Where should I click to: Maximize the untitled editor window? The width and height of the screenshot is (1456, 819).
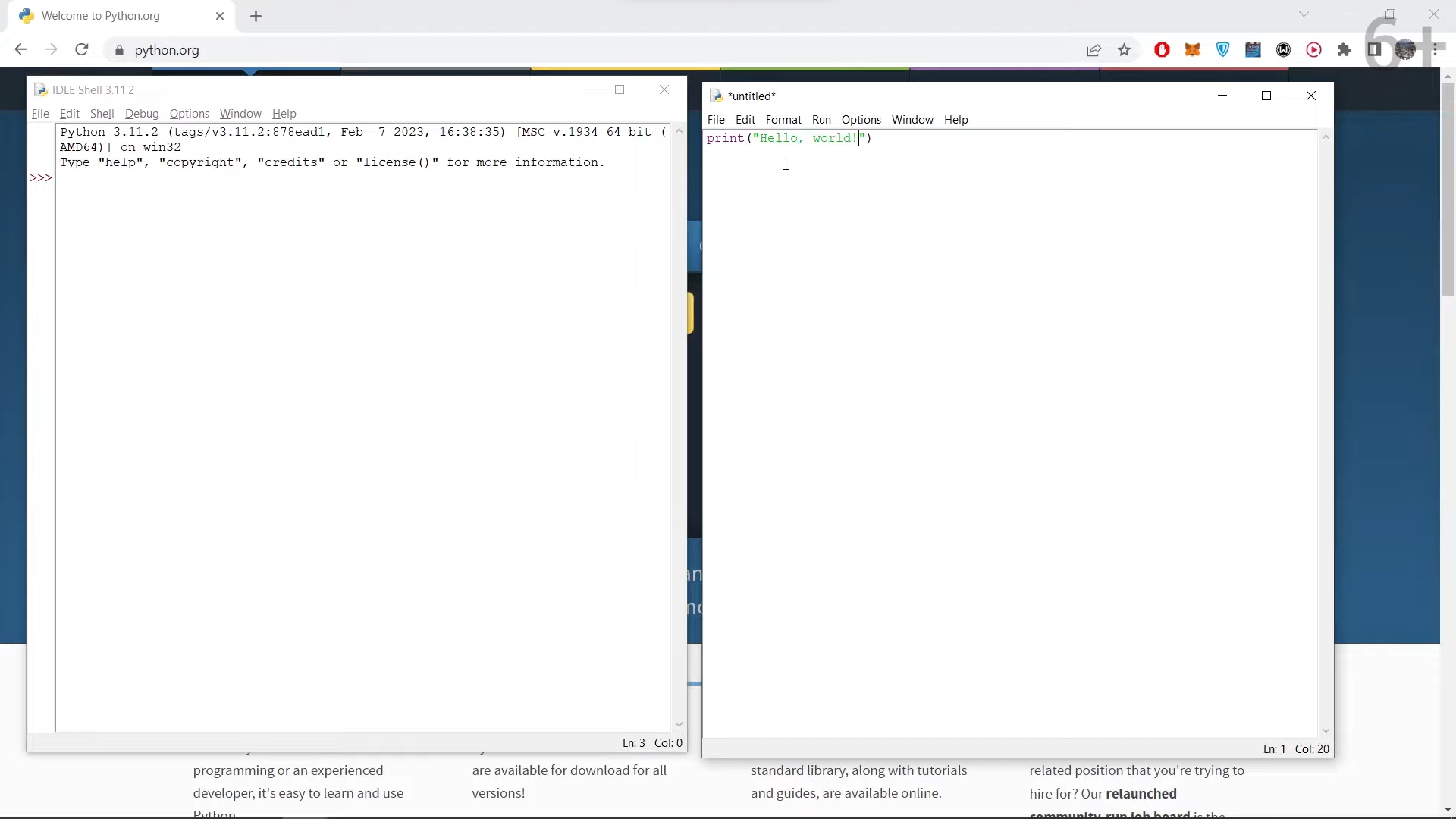tap(1266, 96)
